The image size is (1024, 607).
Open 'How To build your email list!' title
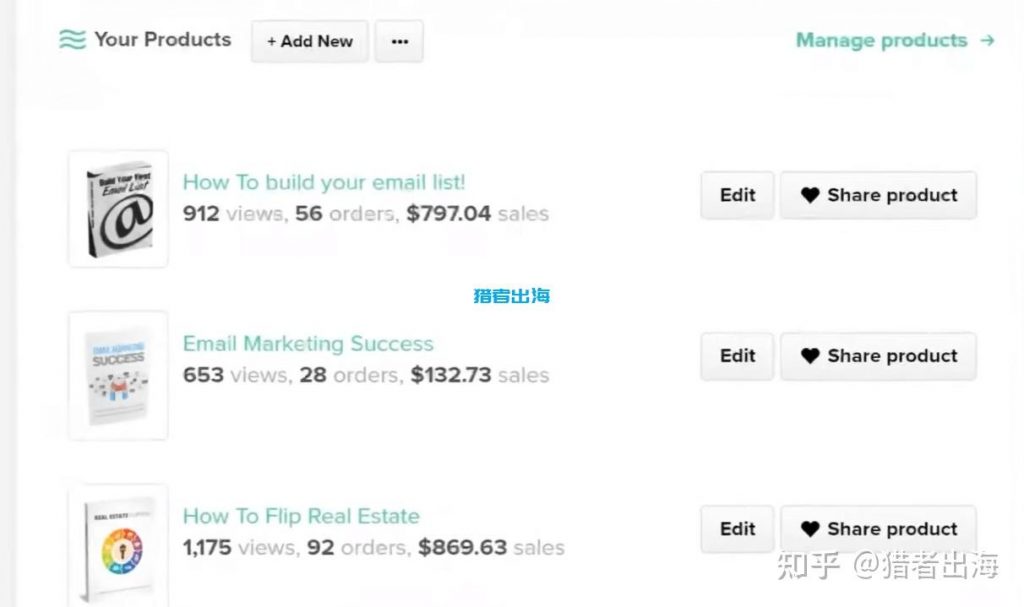click(x=323, y=182)
